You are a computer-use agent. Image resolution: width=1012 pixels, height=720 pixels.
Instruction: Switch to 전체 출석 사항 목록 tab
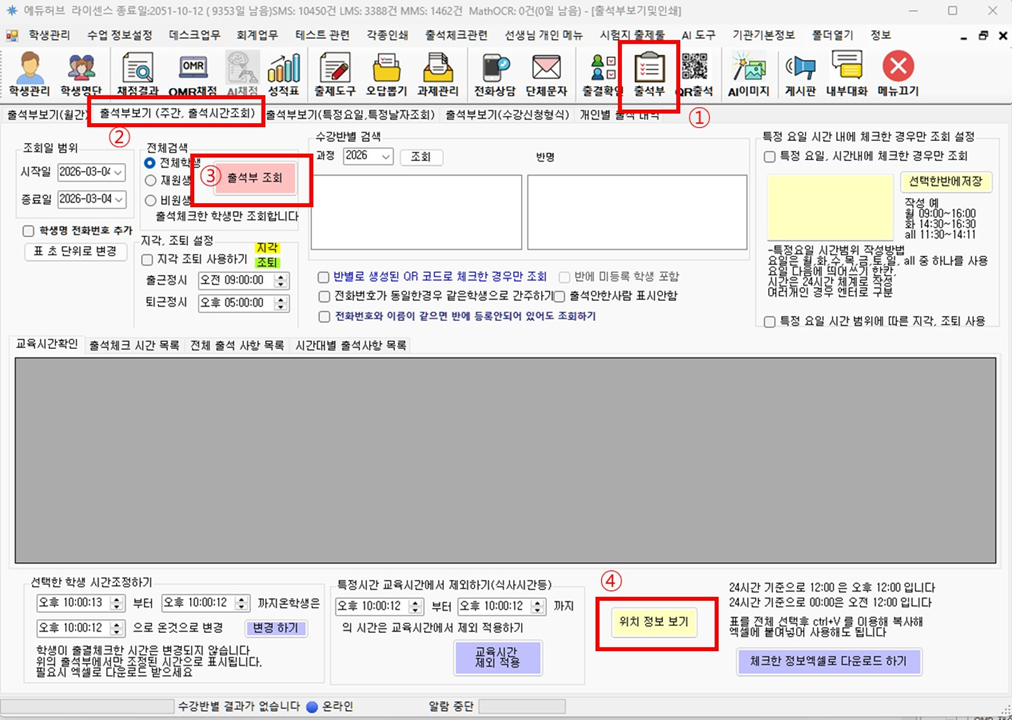237,345
